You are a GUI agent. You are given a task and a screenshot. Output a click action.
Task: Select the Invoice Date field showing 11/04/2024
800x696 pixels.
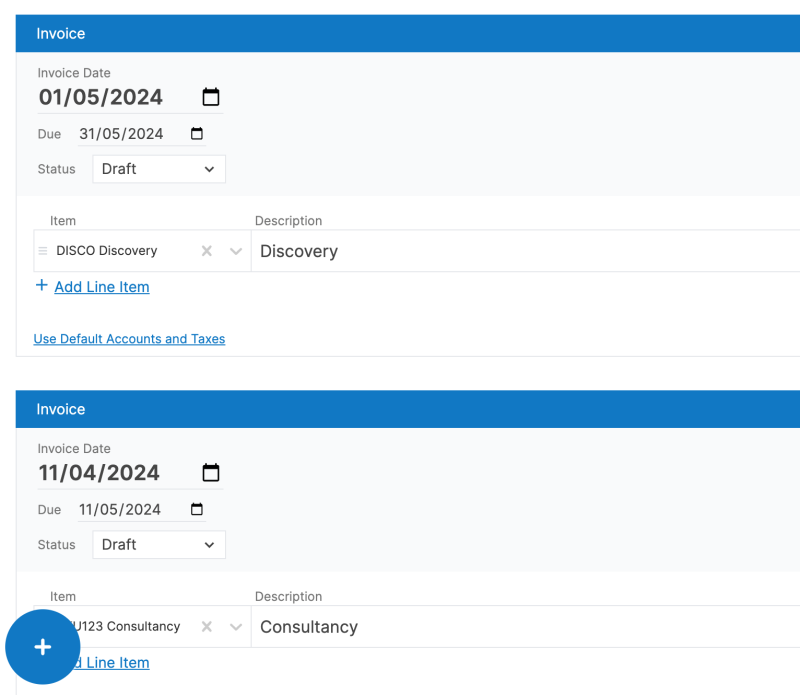[100, 472]
